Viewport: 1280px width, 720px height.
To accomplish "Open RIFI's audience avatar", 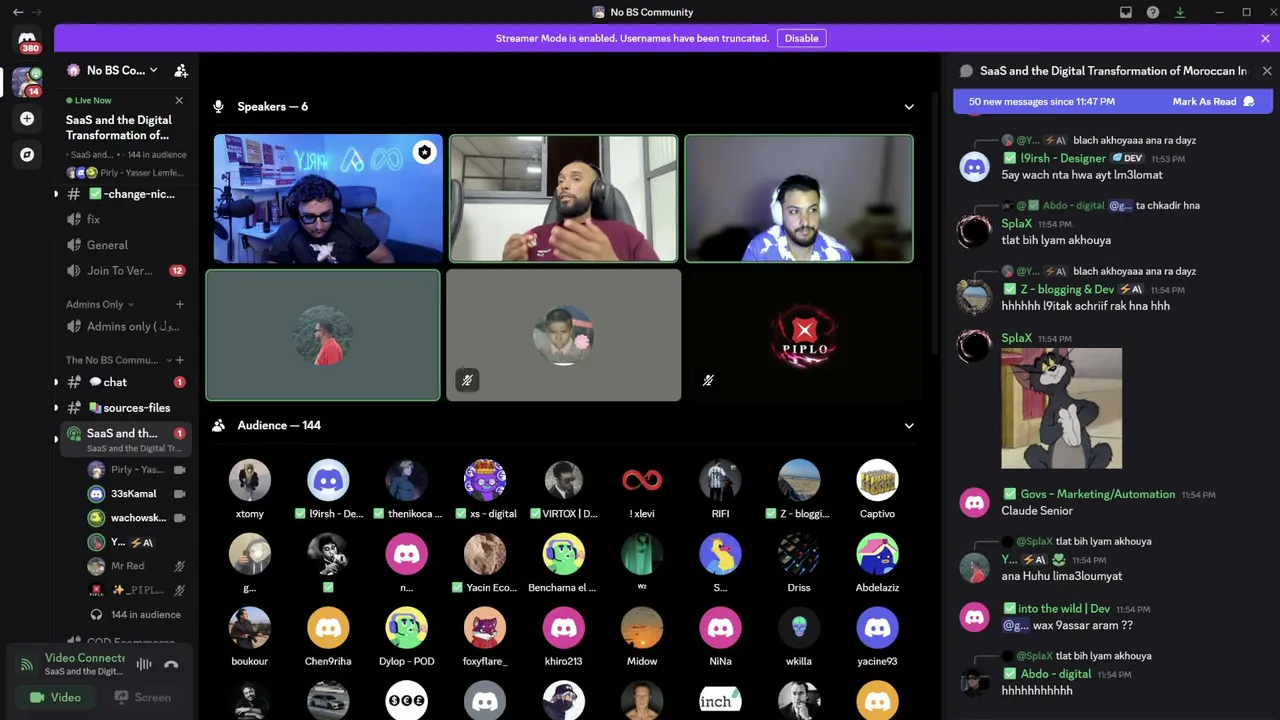I will click(720, 480).
